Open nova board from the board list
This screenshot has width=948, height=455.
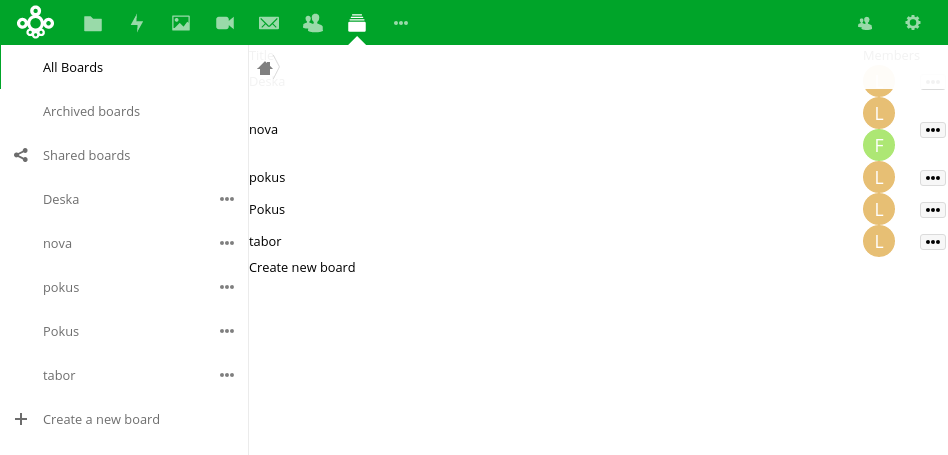click(x=264, y=129)
